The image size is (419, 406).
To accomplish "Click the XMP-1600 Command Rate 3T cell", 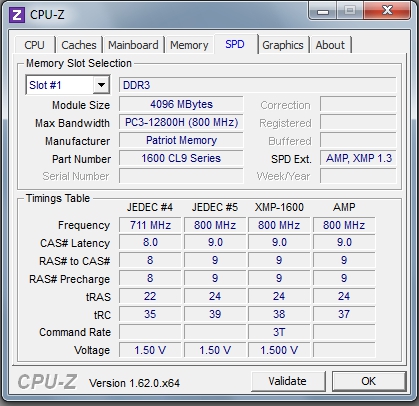I will point(279,332).
